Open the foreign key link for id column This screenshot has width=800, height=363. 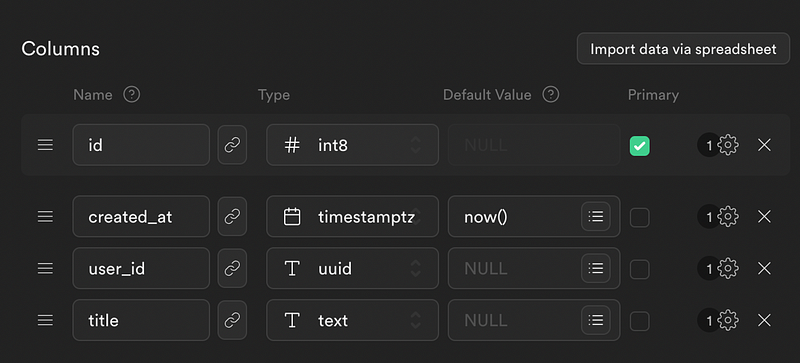tap(232, 145)
